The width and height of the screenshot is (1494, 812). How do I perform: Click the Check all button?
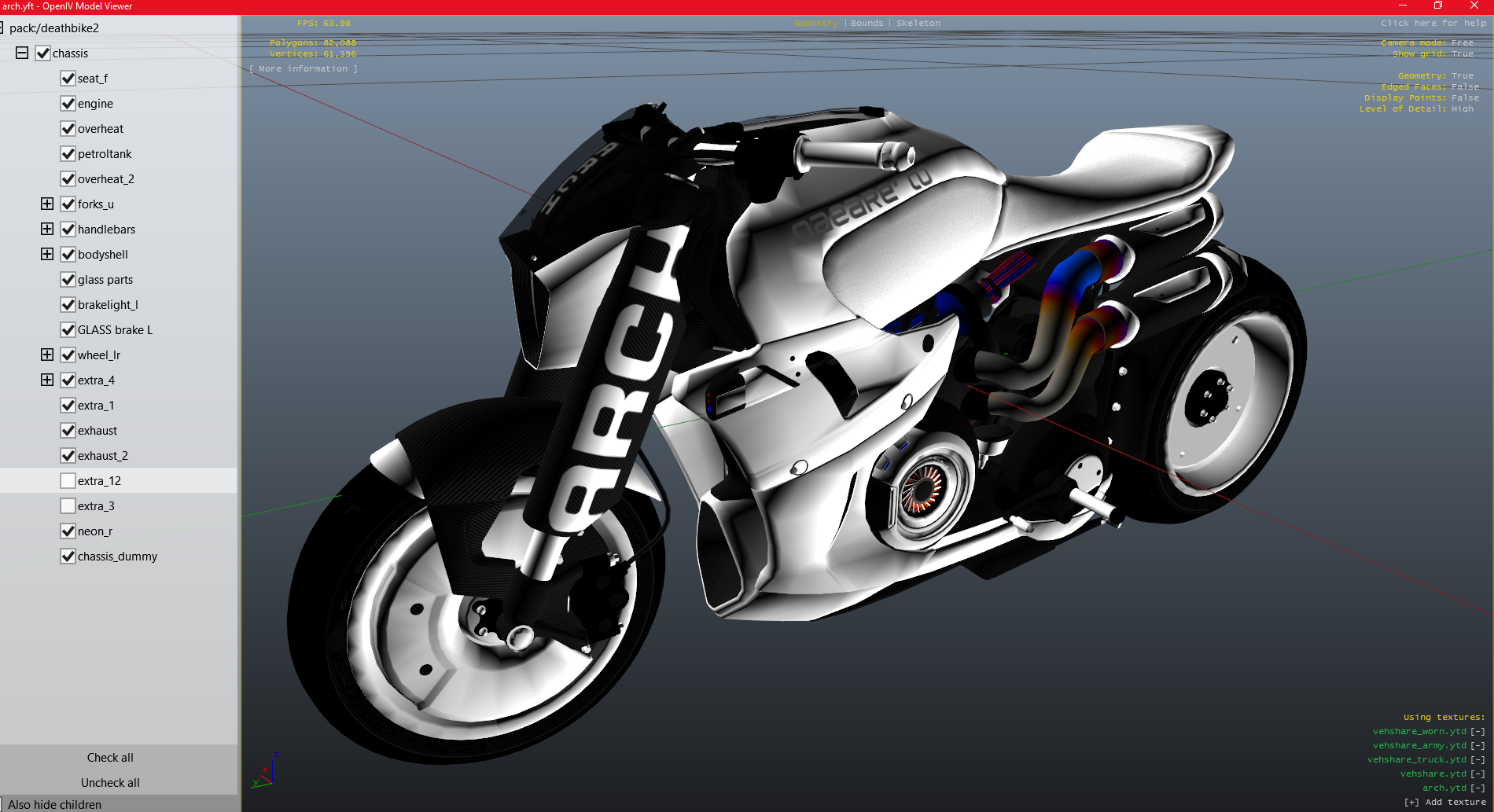(x=110, y=758)
